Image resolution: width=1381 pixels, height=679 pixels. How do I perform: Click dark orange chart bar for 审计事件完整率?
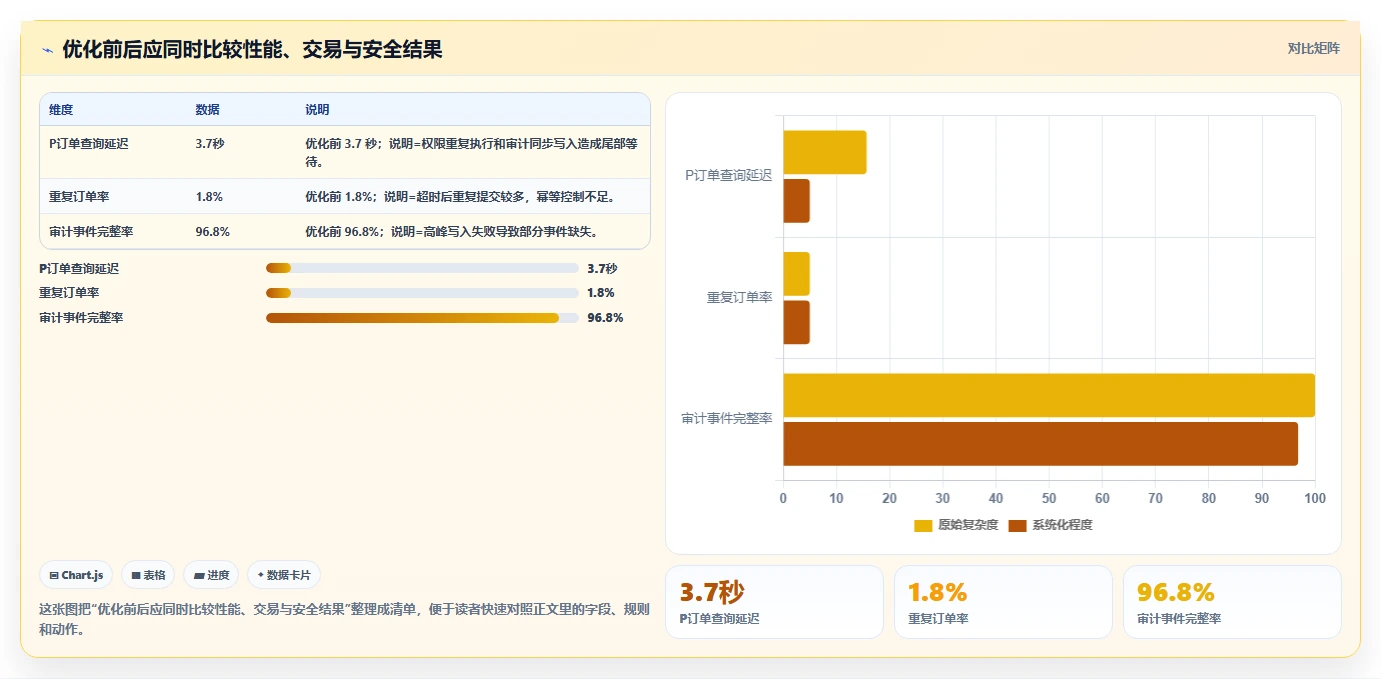1040,444
